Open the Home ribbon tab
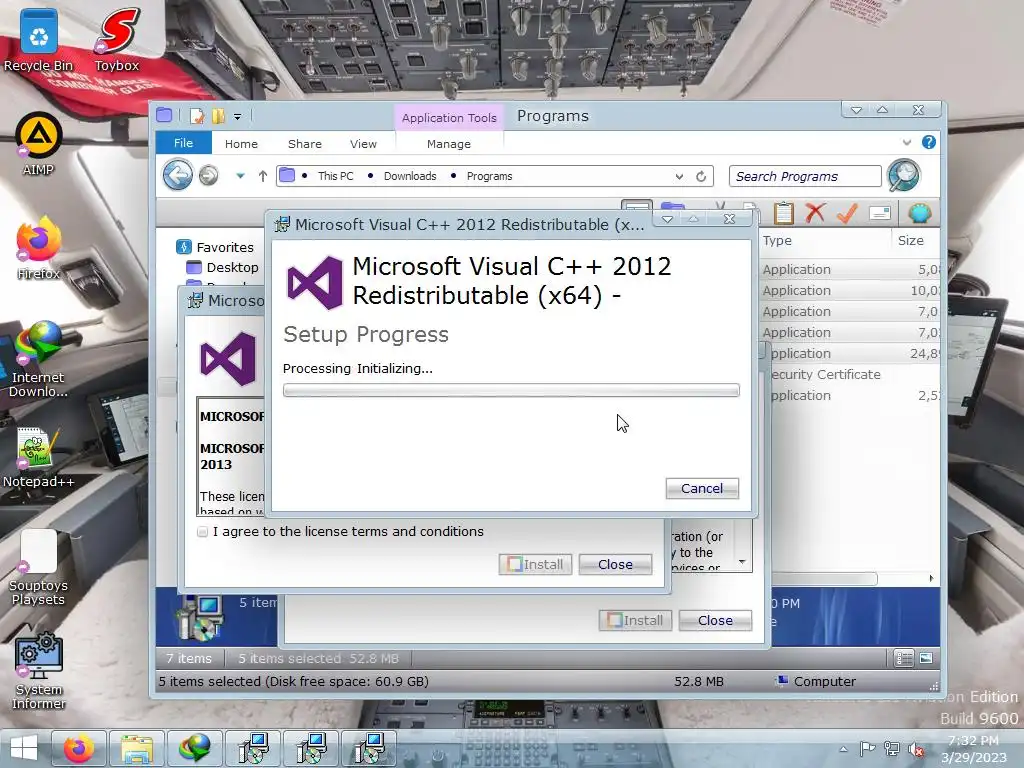This screenshot has width=1024, height=768. (x=241, y=144)
